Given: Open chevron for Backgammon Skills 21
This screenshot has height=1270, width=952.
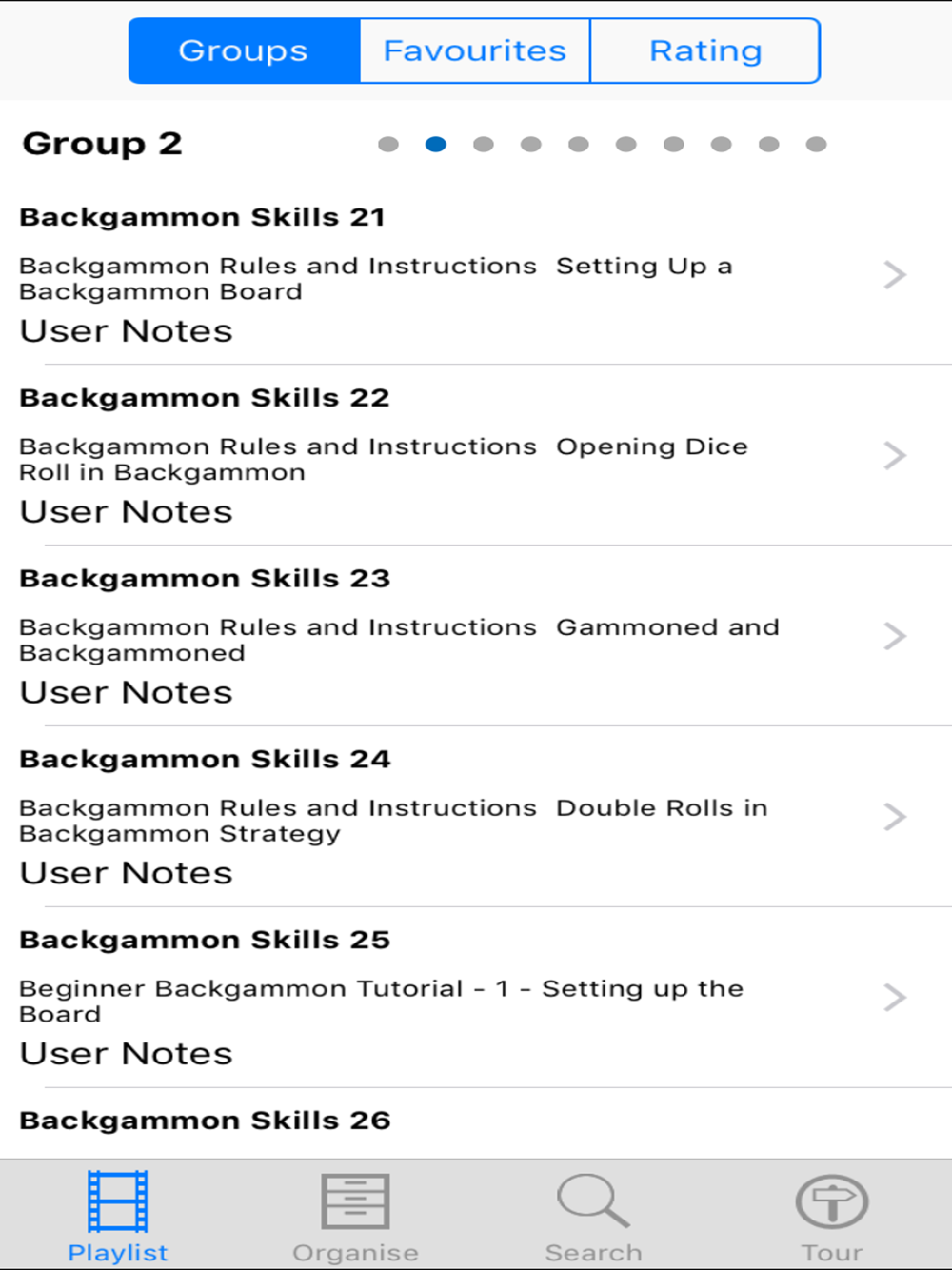Looking at the screenshot, I should (895, 275).
